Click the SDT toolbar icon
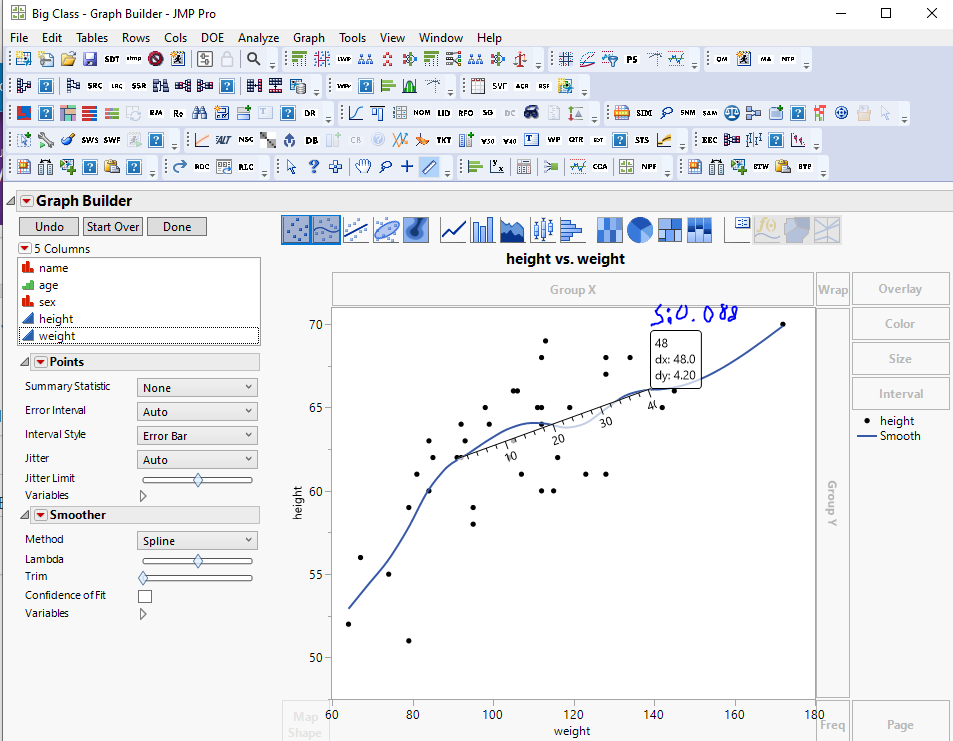The height and width of the screenshot is (741, 953). pos(112,59)
